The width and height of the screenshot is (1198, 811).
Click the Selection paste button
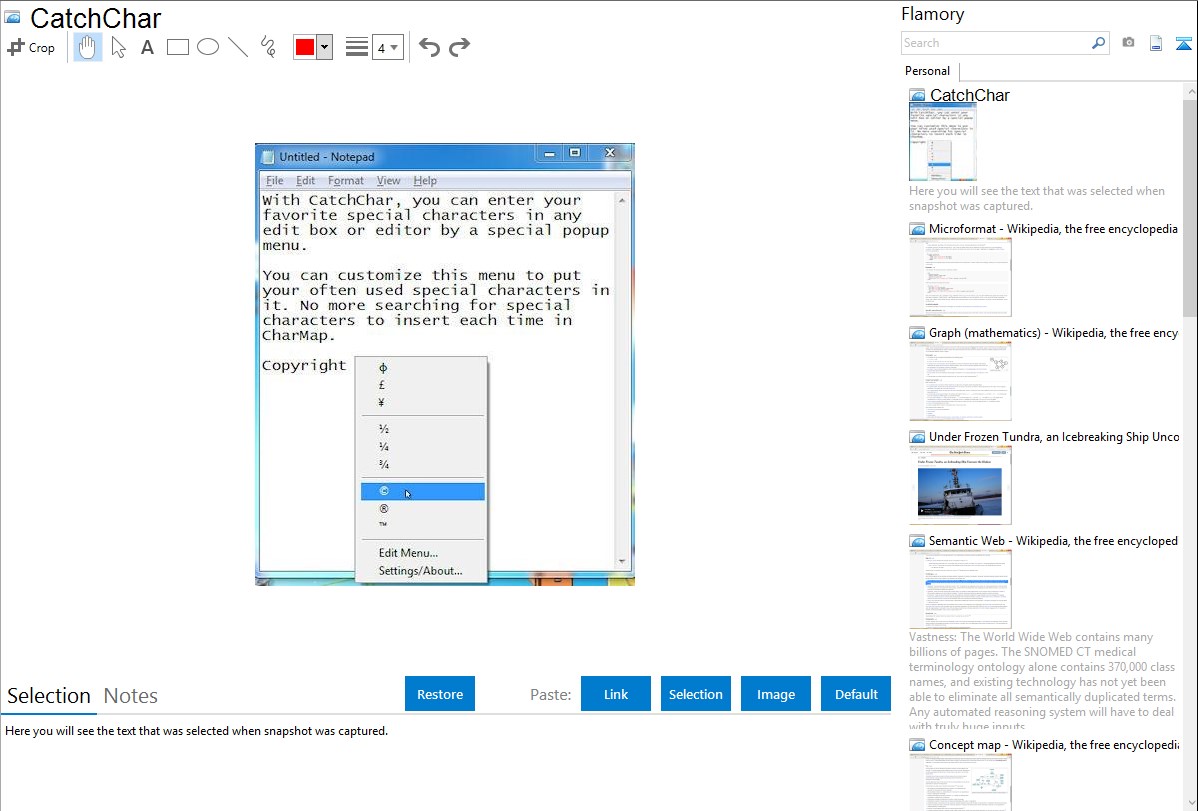tap(695, 694)
